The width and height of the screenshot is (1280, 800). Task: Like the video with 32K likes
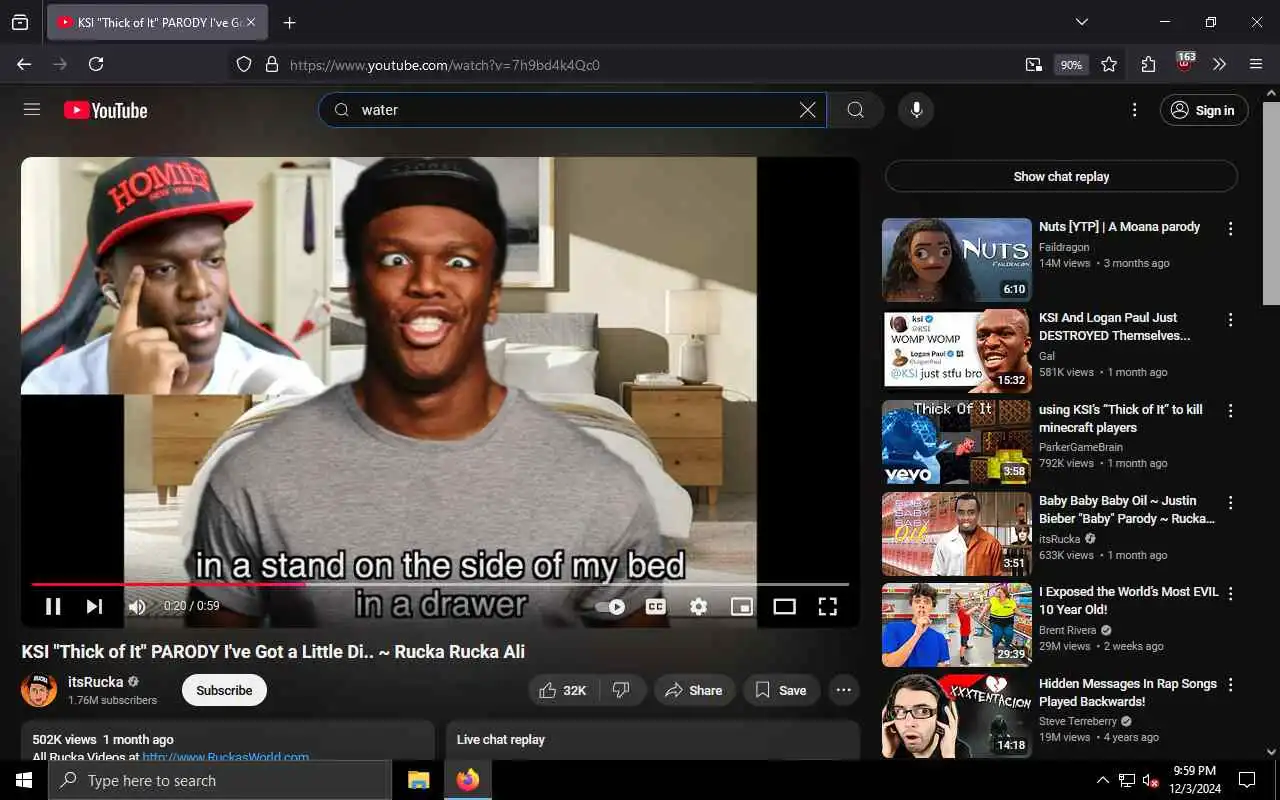[563, 690]
